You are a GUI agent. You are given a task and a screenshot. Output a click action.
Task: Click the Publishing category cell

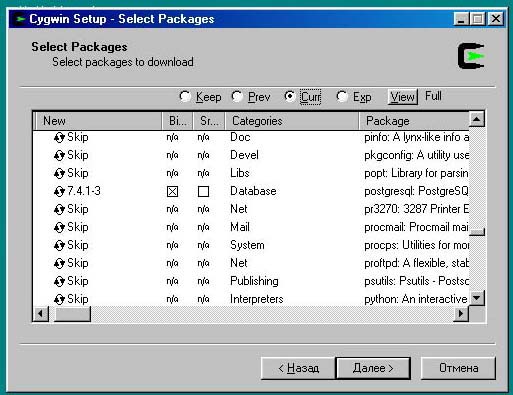click(254, 281)
